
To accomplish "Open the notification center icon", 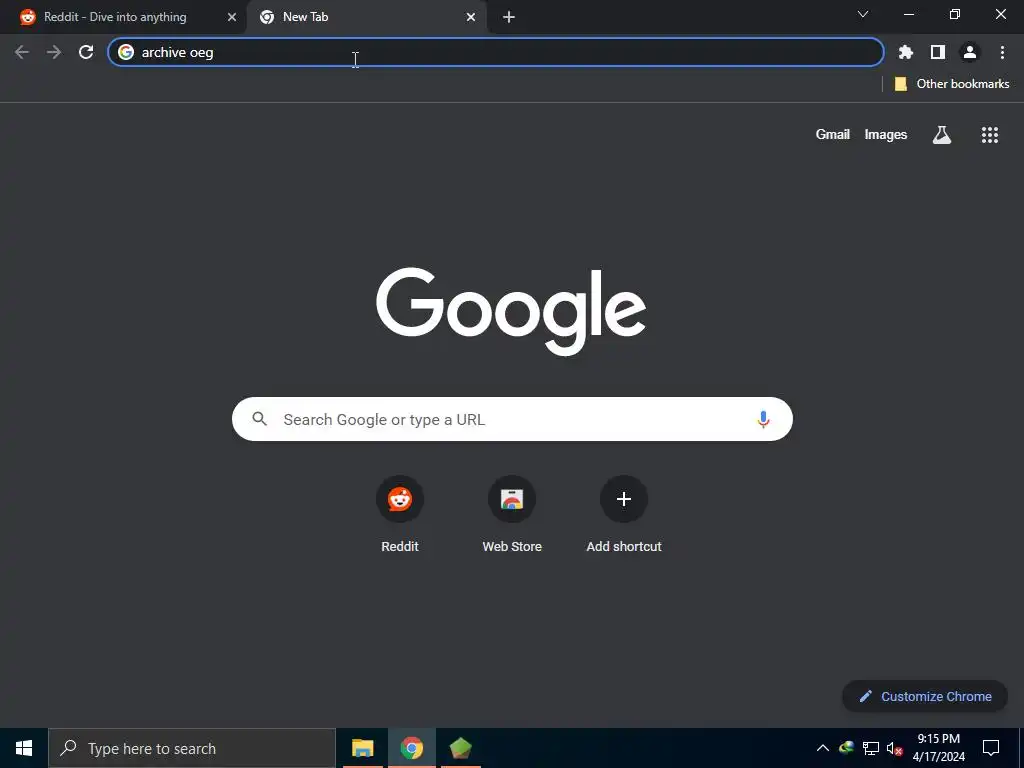I will pos(991,748).
